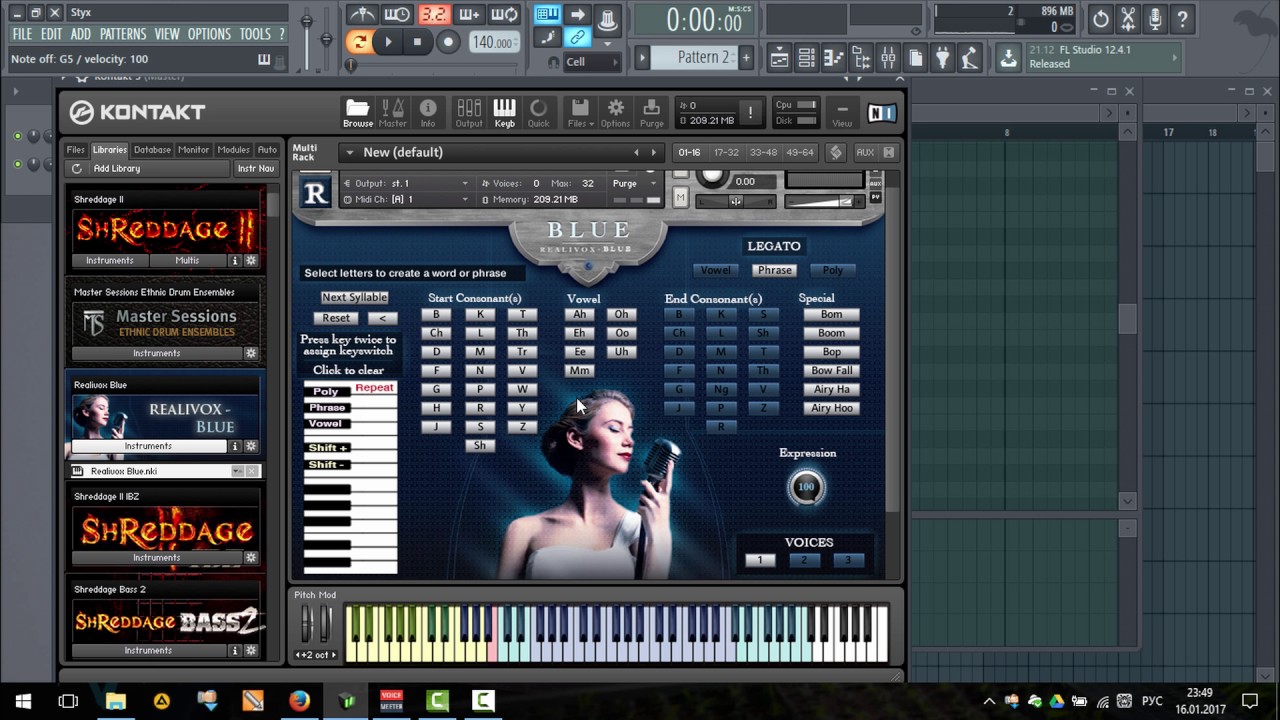Click the Instr Nav button
Viewport: 1280px width, 720px height.
coord(255,169)
